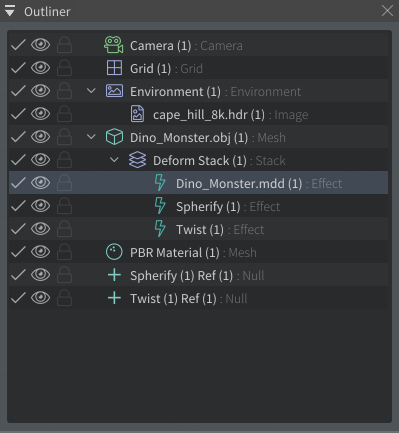Click the green Camera (1) icon

point(114,45)
